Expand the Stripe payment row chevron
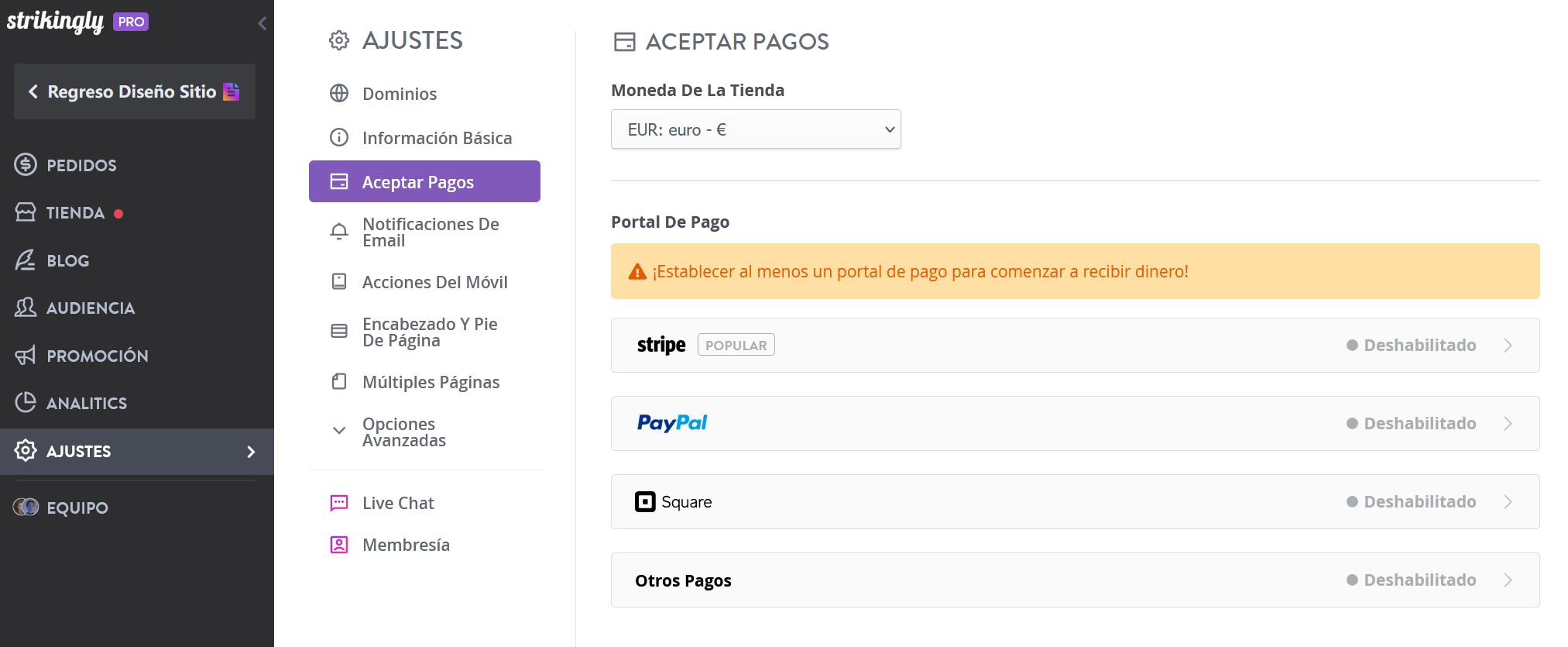Image resolution: width=1568 pixels, height=647 pixels. pos(1508,346)
